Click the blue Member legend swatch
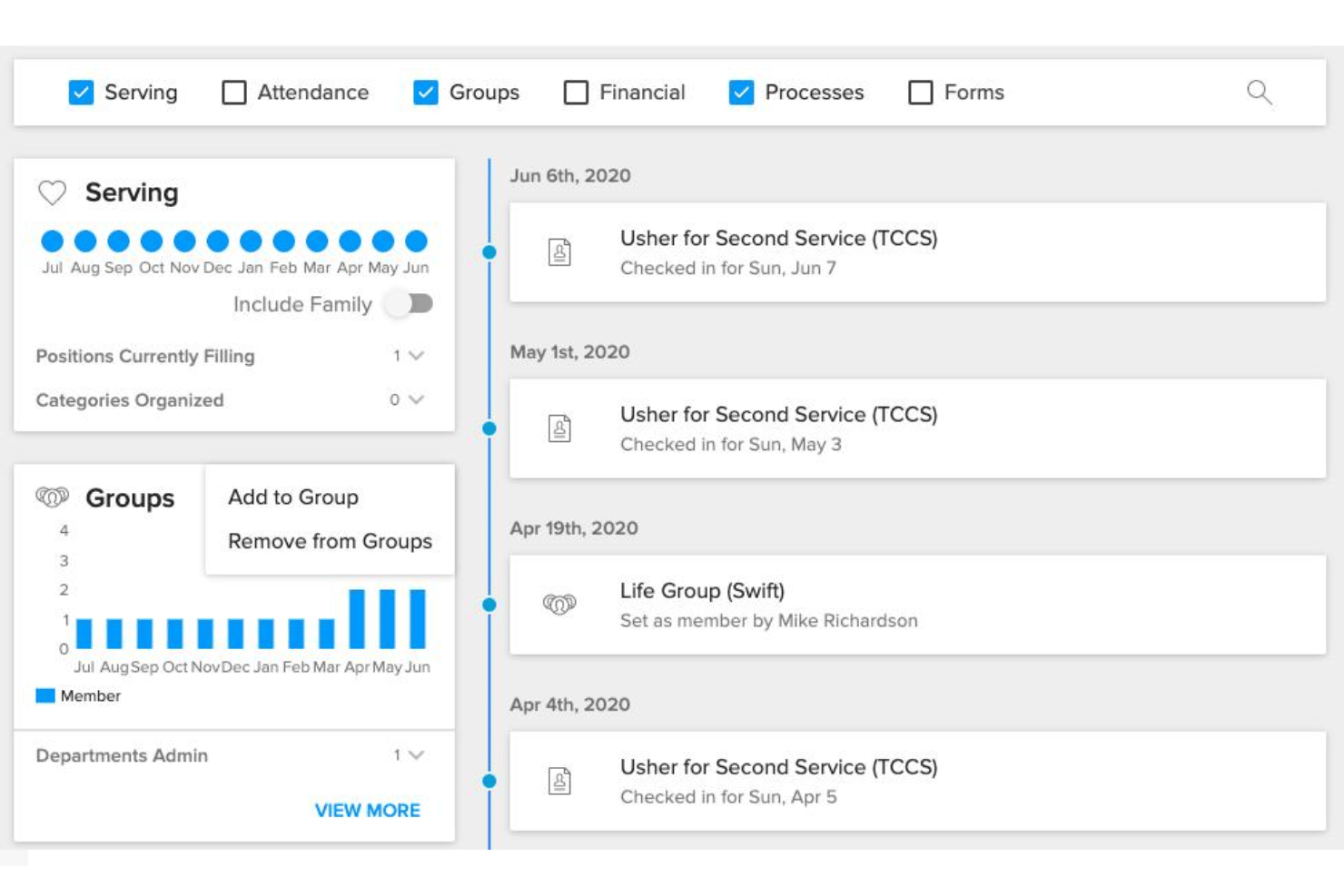 click(x=45, y=695)
